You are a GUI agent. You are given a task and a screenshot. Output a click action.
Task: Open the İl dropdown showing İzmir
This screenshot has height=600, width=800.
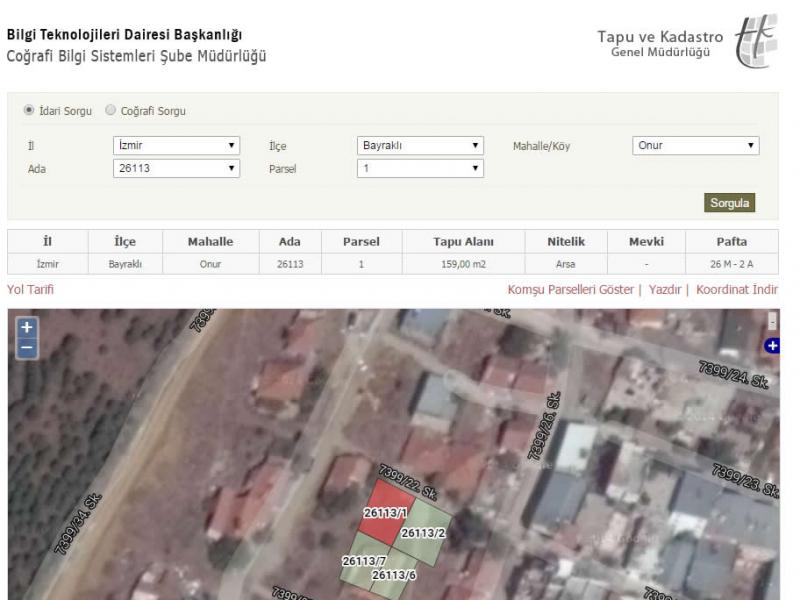pos(176,146)
